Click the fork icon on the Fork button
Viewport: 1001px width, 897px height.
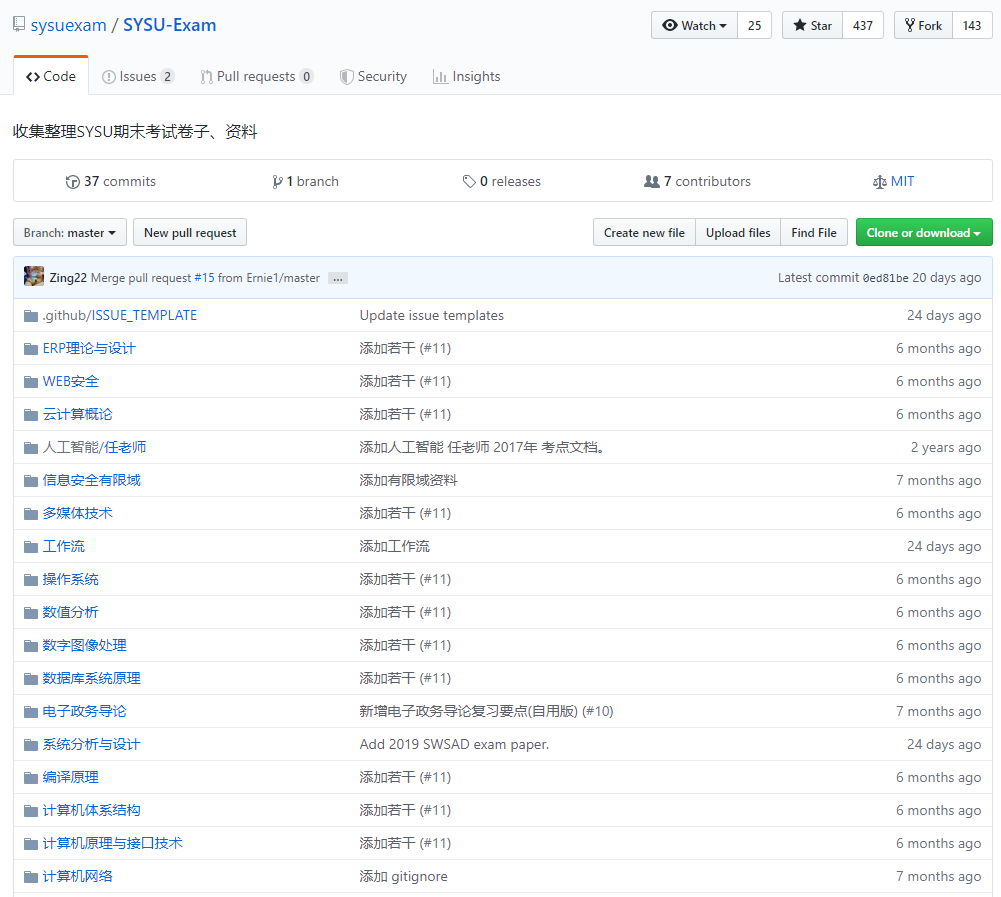click(912, 25)
